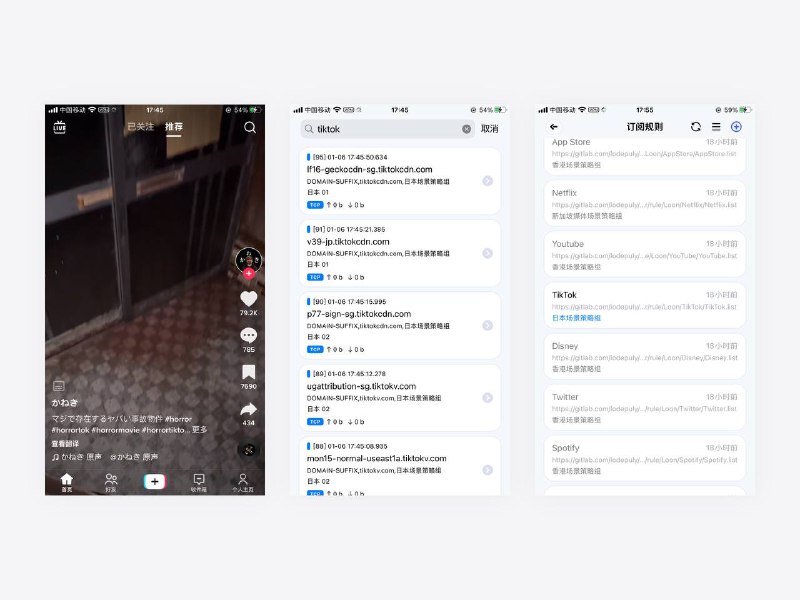The height and width of the screenshot is (600, 800).
Task: Open the 785 comments bubble
Action: coord(247,337)
